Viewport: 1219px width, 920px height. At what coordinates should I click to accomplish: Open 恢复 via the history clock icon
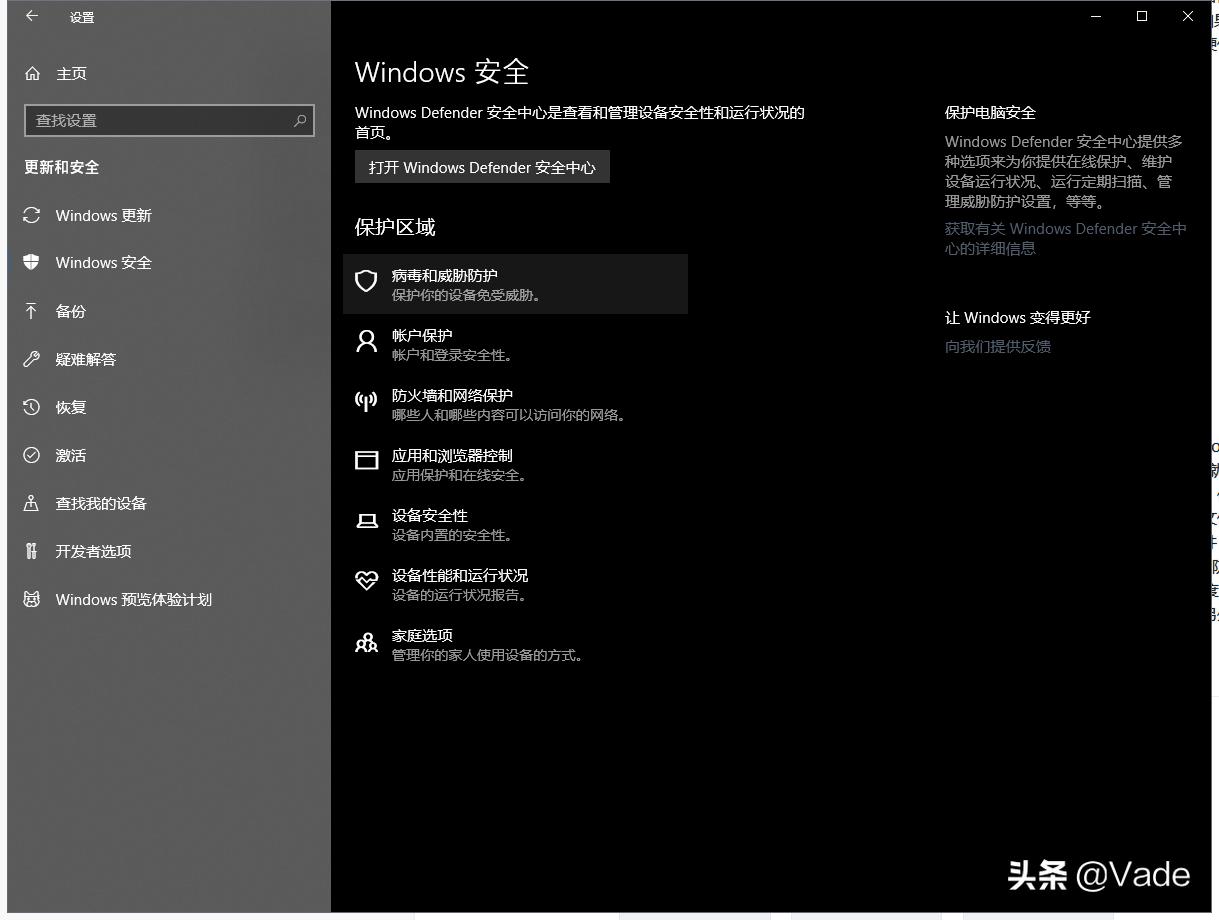31,407
